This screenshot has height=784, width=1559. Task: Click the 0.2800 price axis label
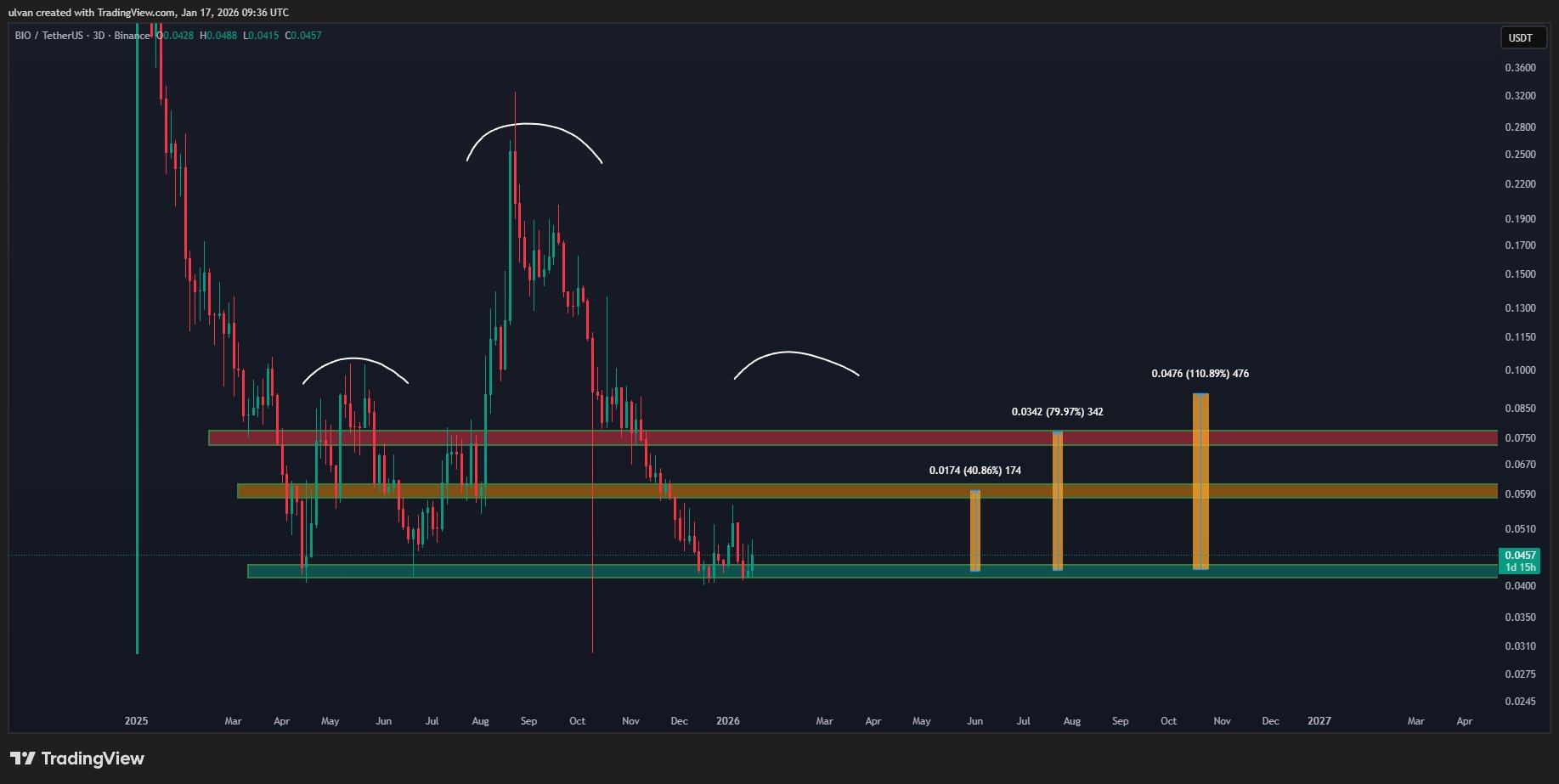click(1520, 127)
